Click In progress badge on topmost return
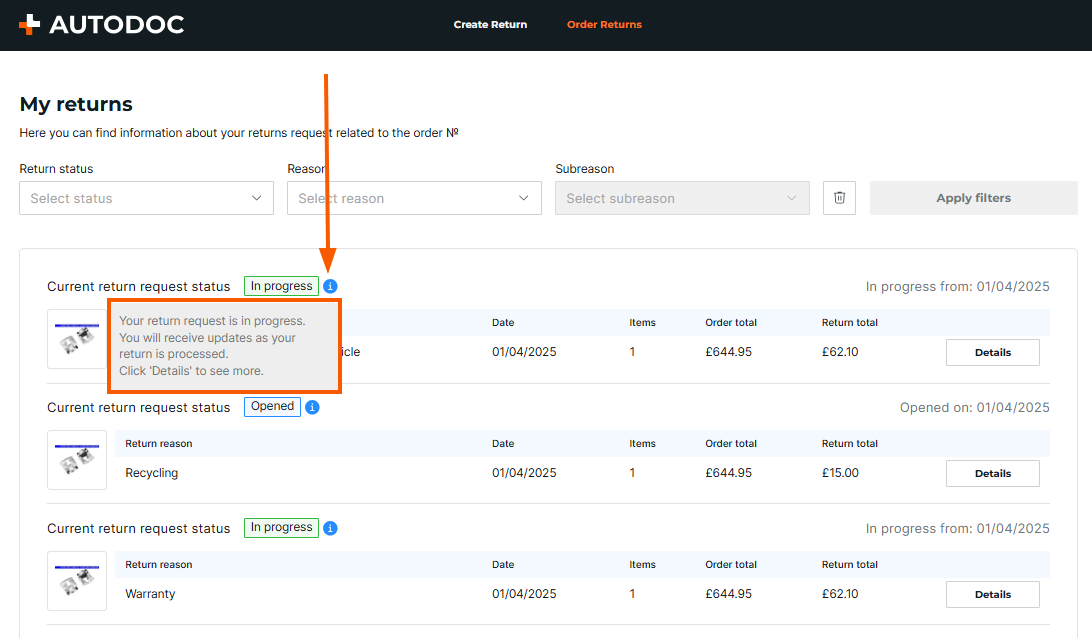Image resolution: width=1092 pixels, height=638 pixels. tap(281, 287)
